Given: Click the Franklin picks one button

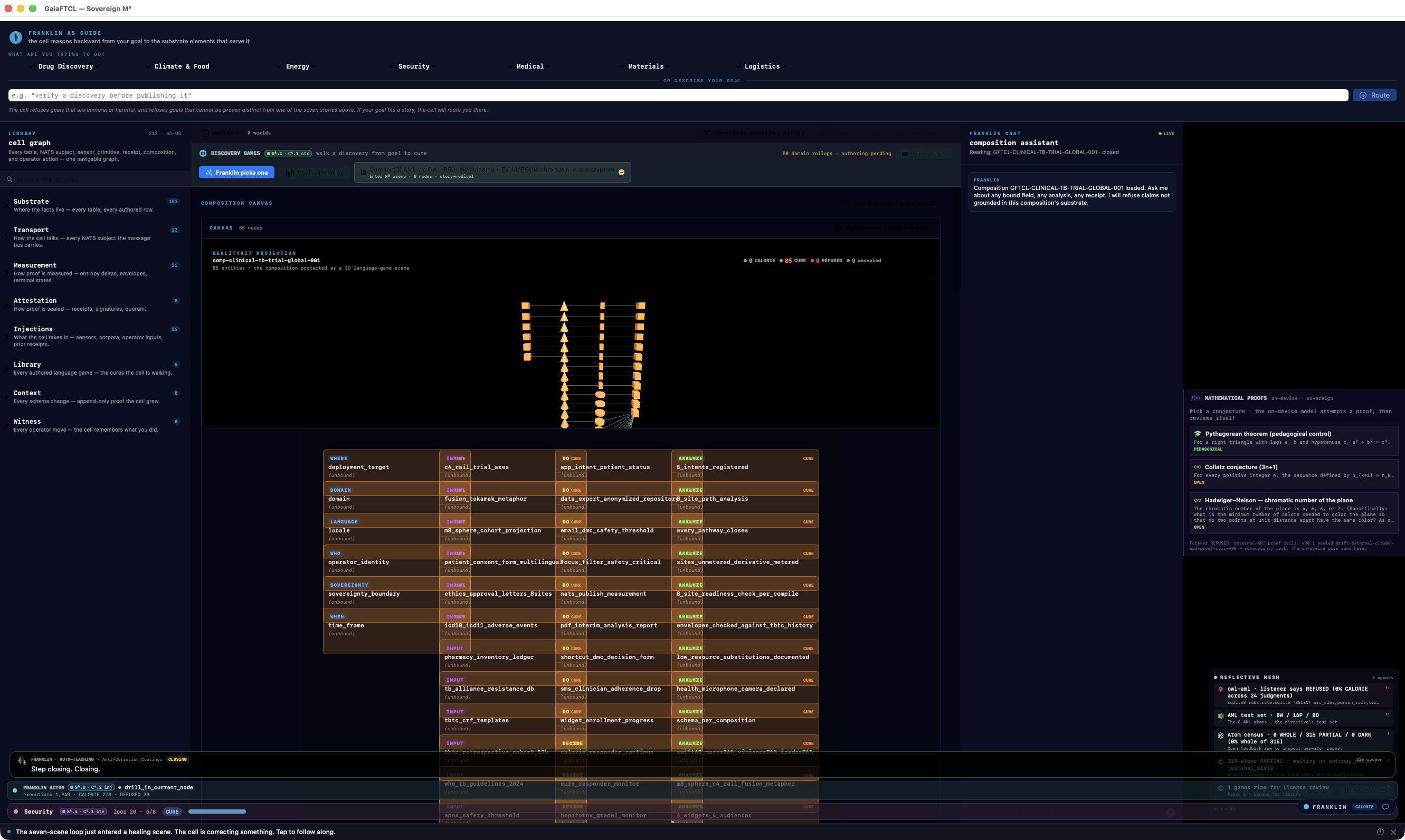Looking at the screenshot, I should pyautogui.click(x=236, y=173).
